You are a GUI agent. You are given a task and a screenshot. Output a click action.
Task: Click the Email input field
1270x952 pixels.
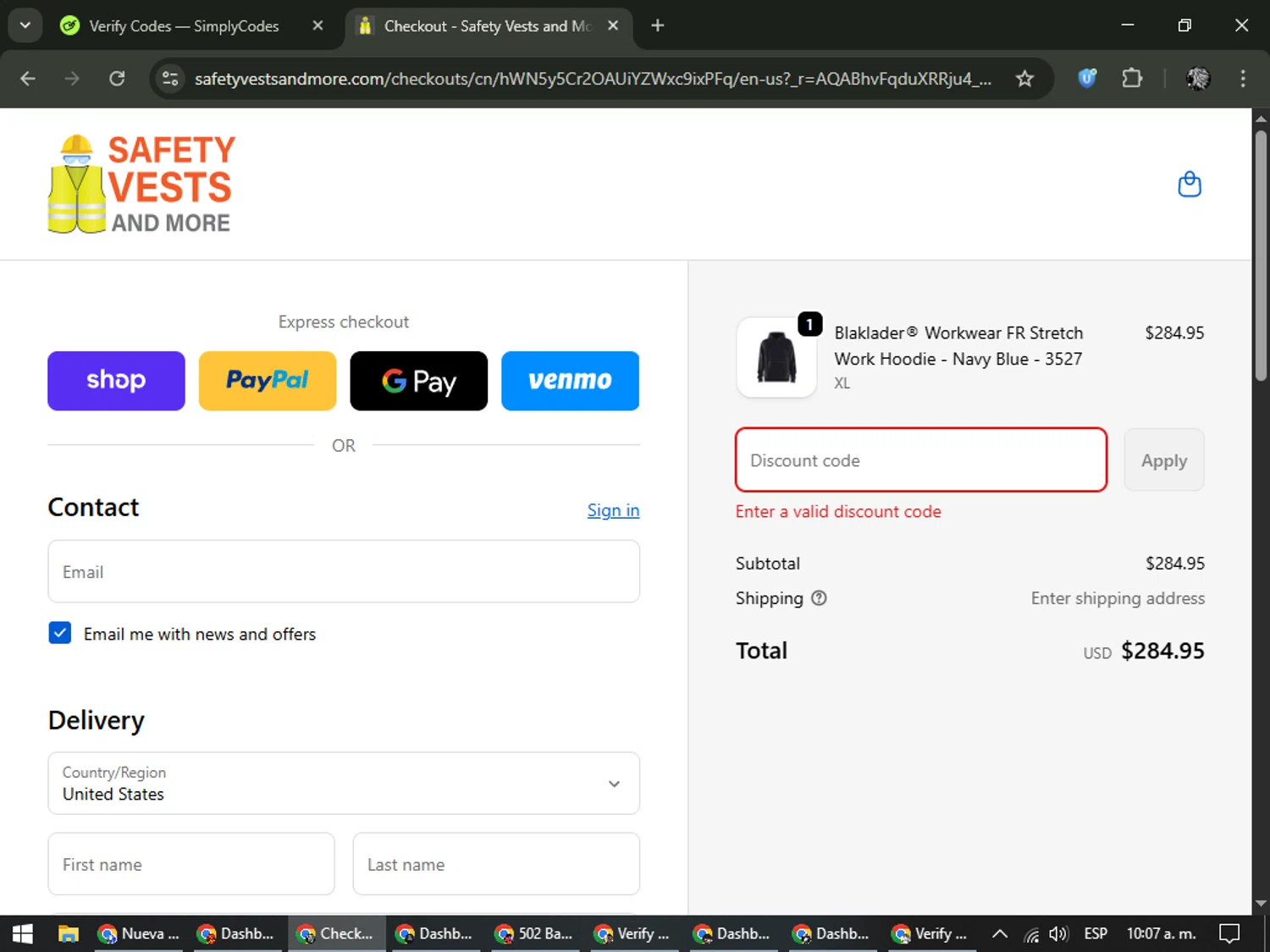pos(344,571)
